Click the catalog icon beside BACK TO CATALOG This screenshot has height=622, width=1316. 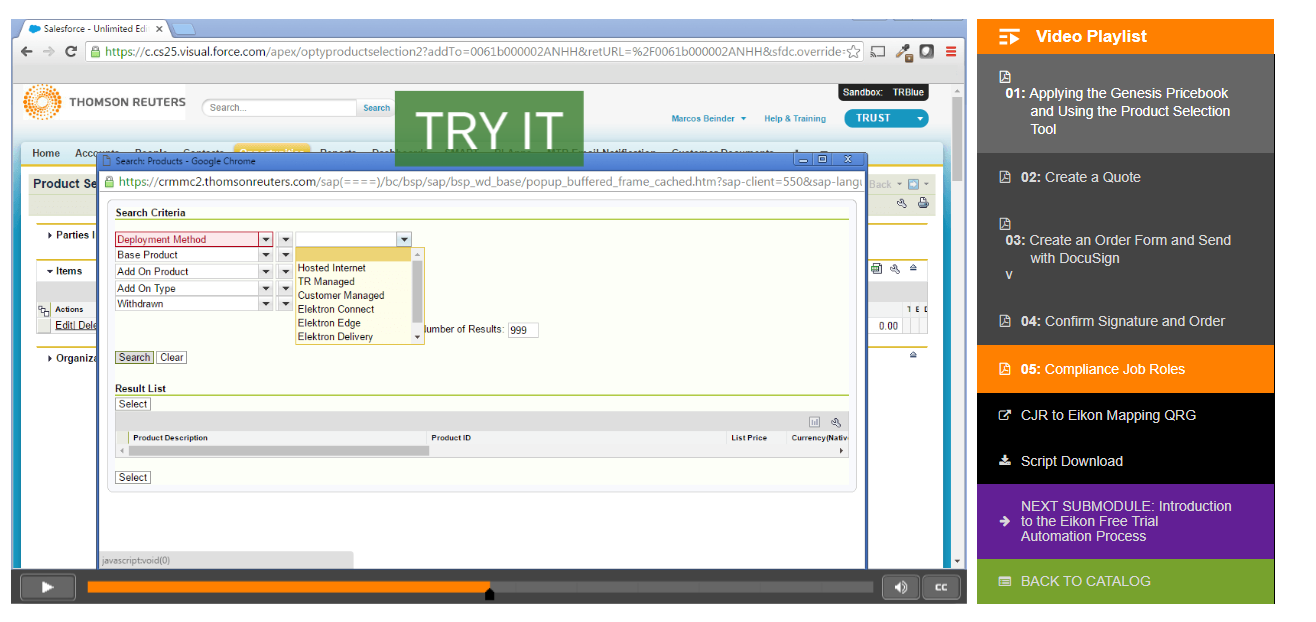1004,580
